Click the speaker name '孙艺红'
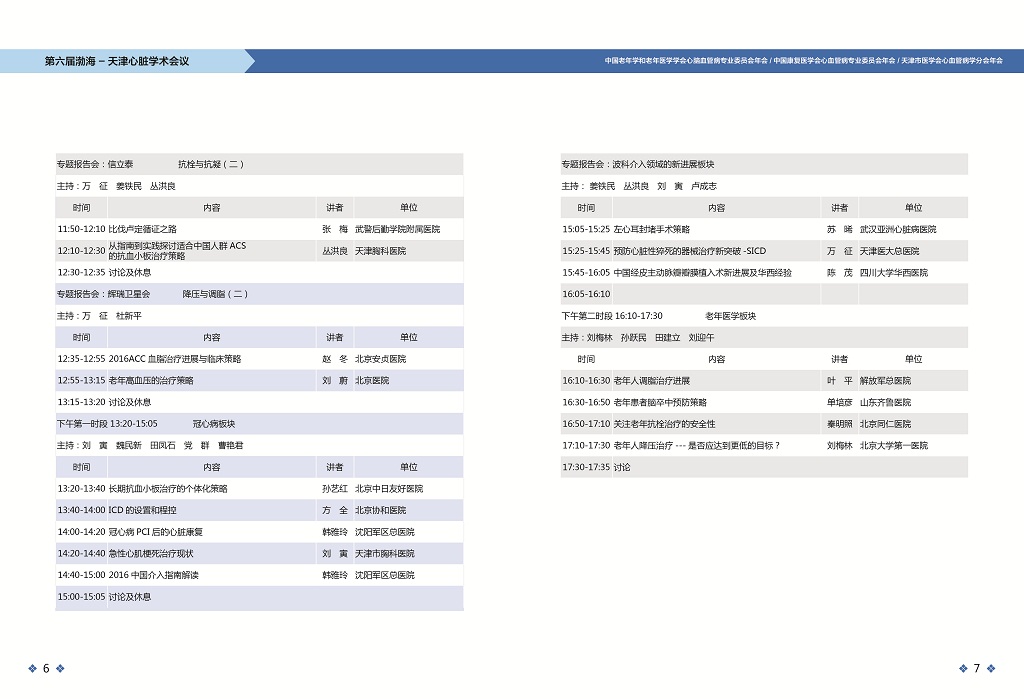 [x=335, y=489]
